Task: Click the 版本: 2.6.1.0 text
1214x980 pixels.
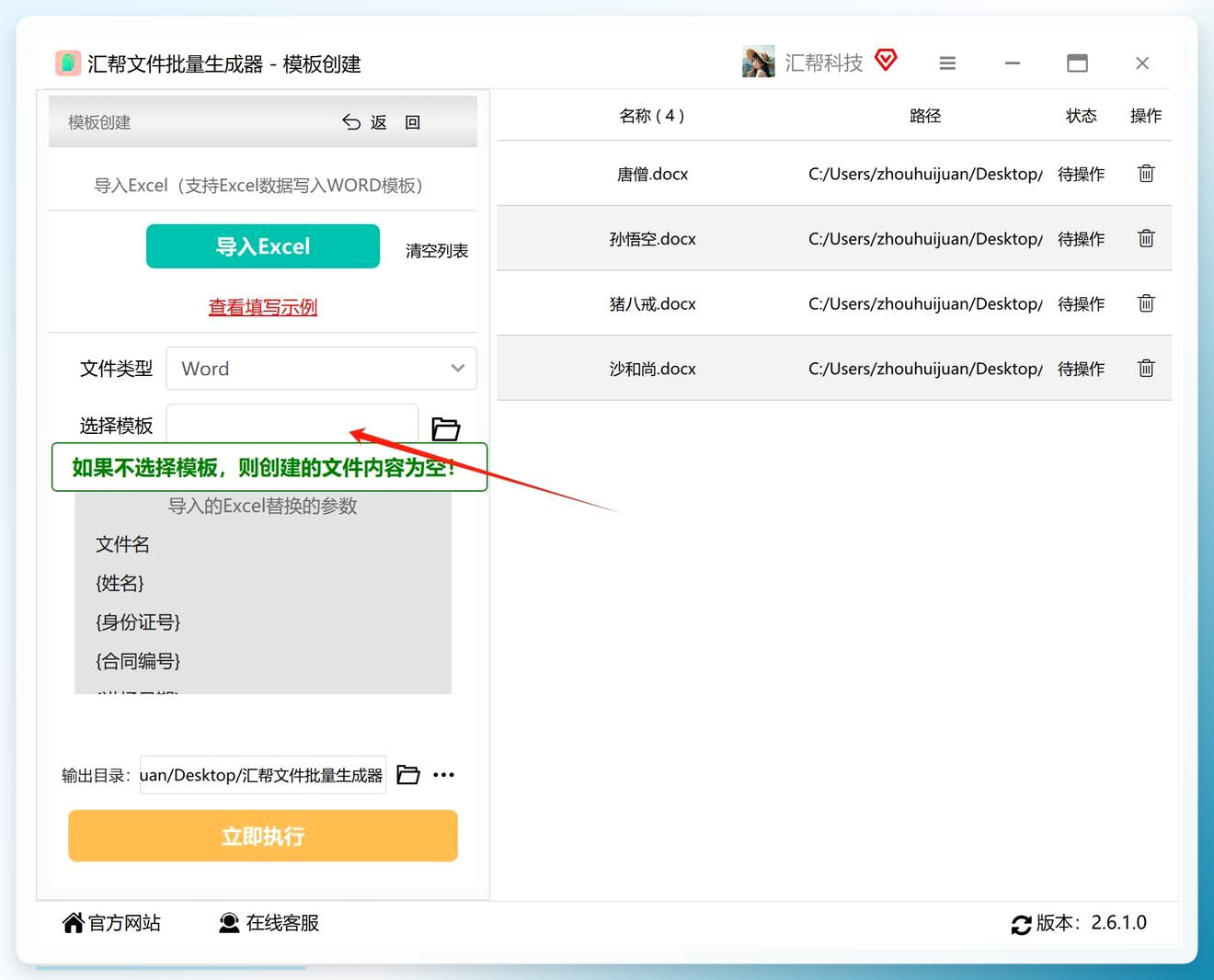Action: [1092, 923]
